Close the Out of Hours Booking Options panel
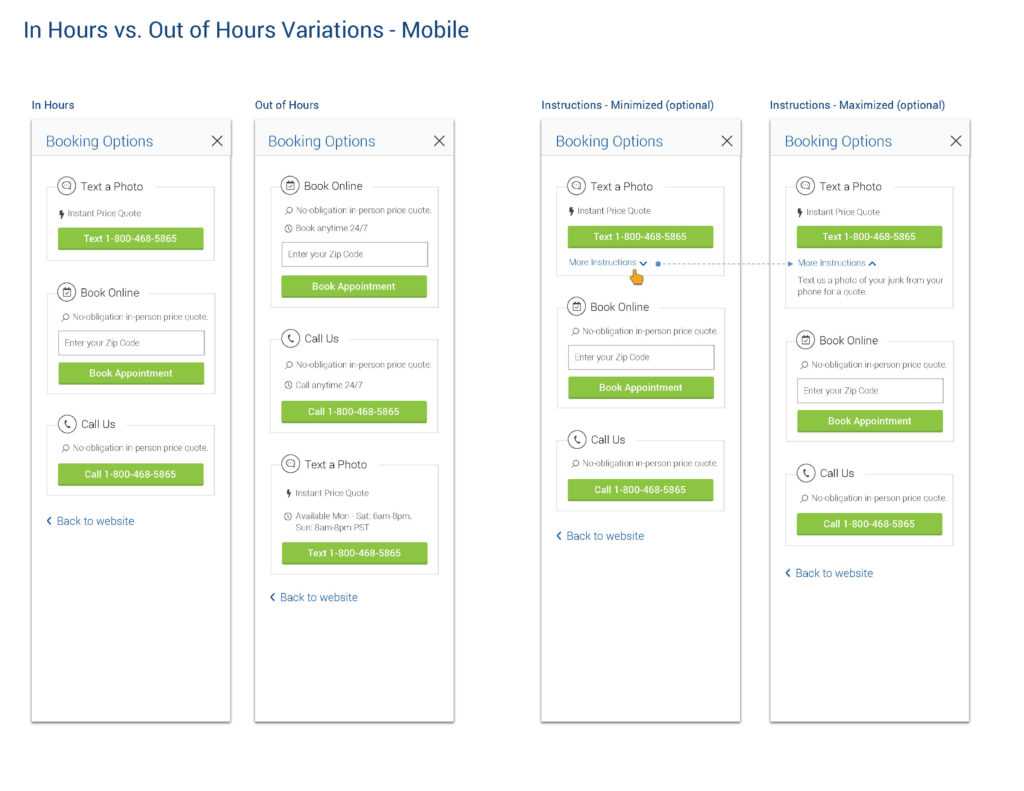Viewport: 1024px width, 791px height. [439, 141]
